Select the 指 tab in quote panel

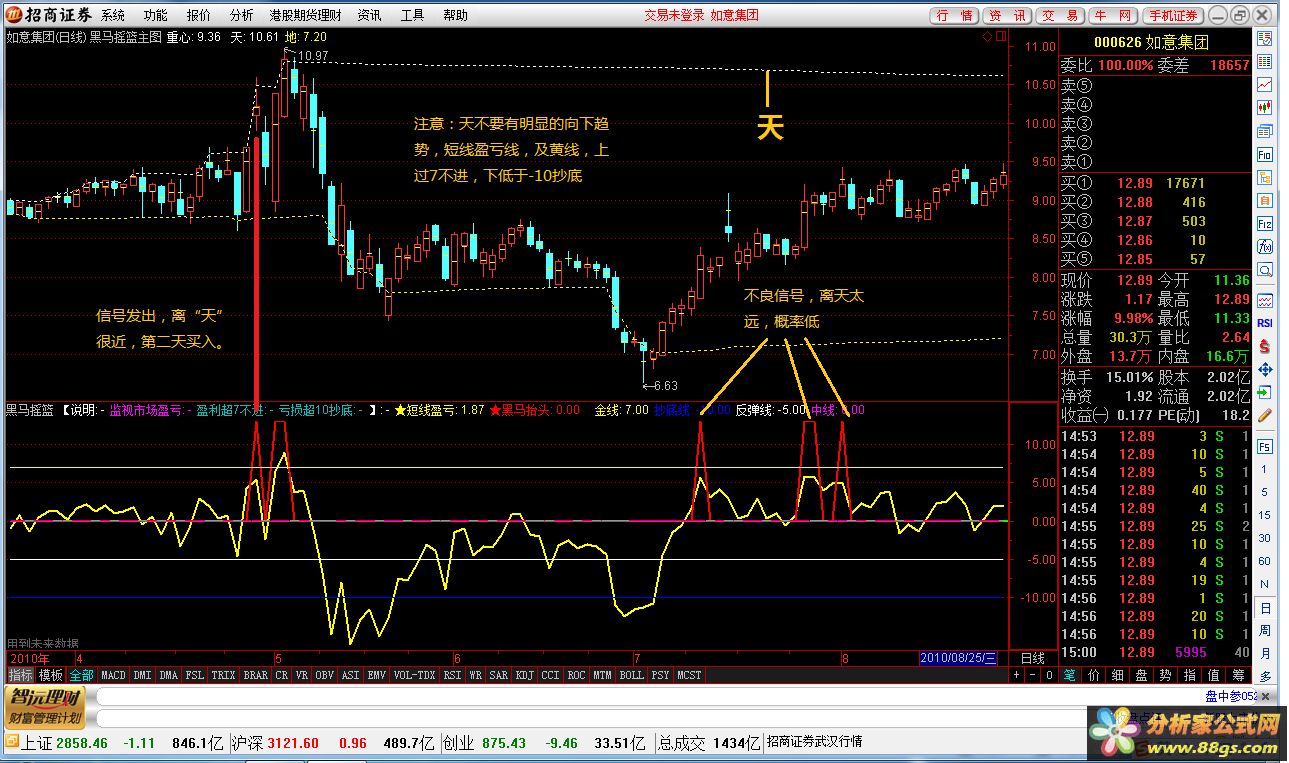[1189, 675]
